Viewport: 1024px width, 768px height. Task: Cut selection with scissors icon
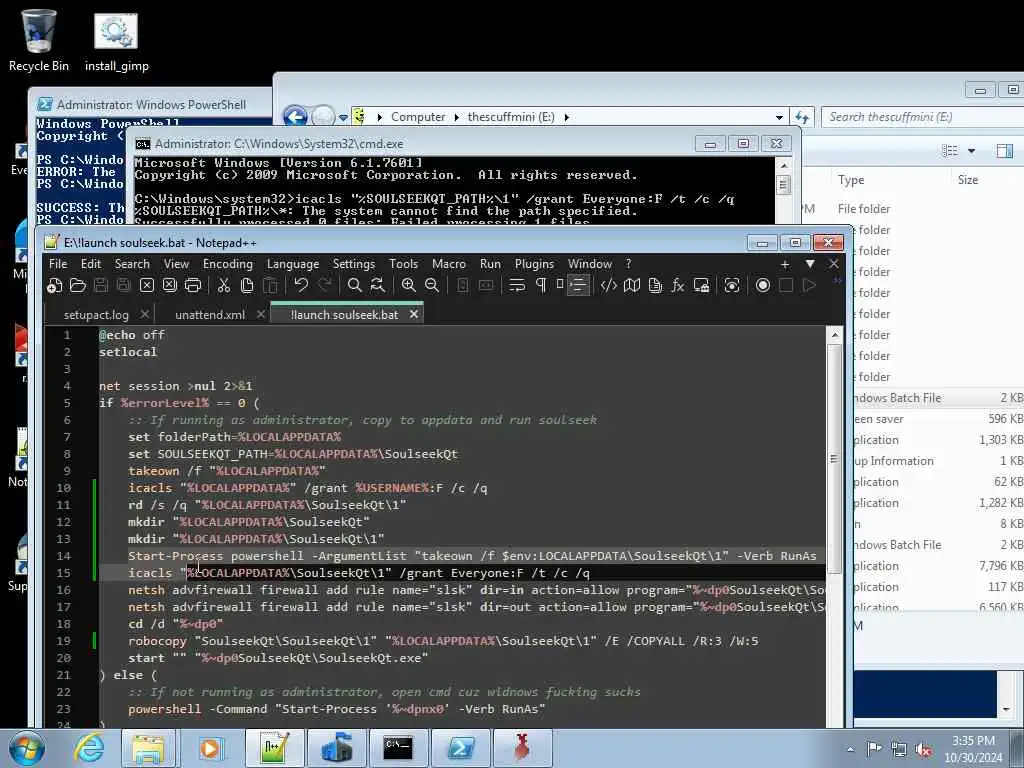223,285
